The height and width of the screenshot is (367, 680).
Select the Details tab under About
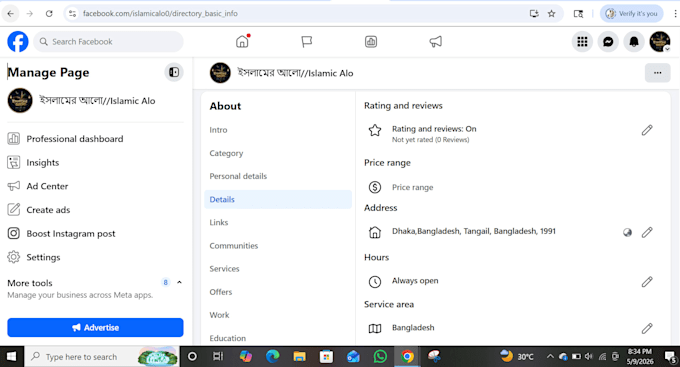[278, 200]
